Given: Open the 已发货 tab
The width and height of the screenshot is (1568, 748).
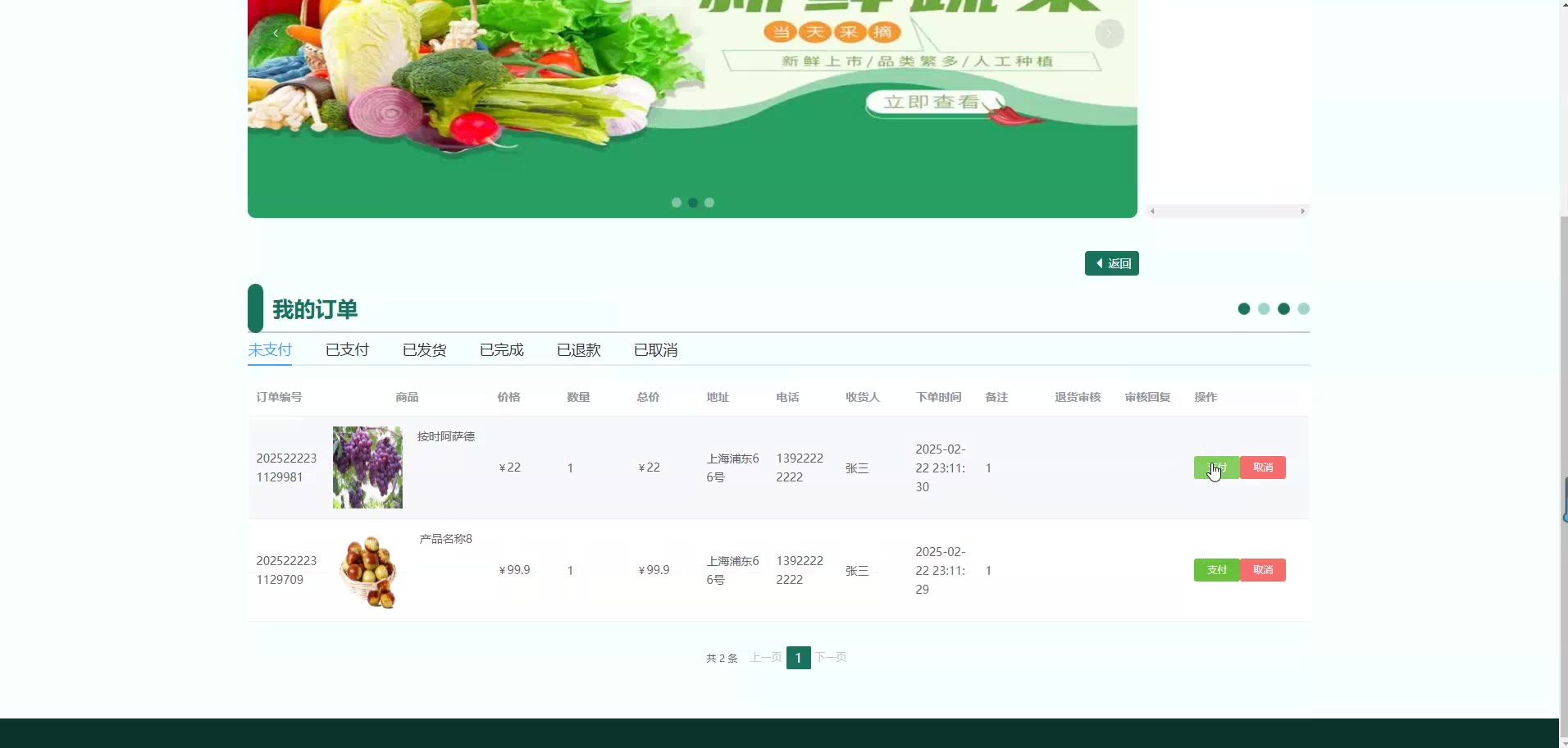Looking at the screenshot, I should [424, 350].
